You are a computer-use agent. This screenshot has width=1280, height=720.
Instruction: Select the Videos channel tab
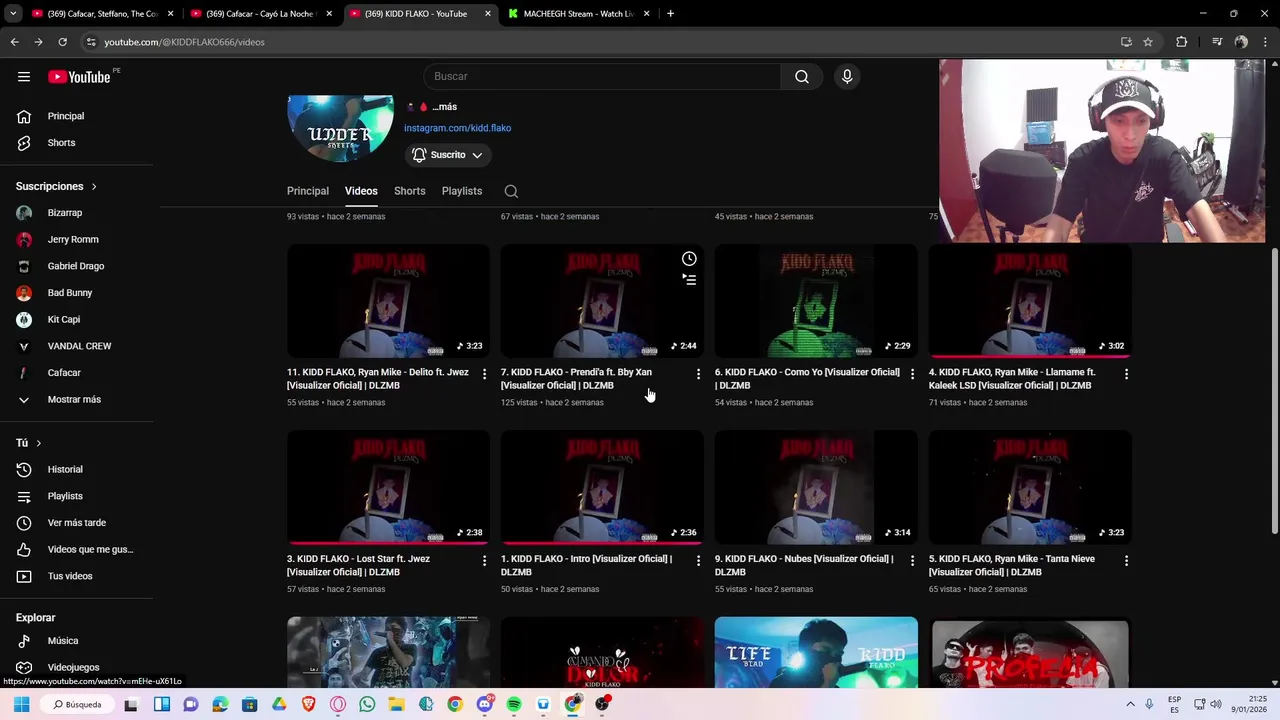[361, 191]
